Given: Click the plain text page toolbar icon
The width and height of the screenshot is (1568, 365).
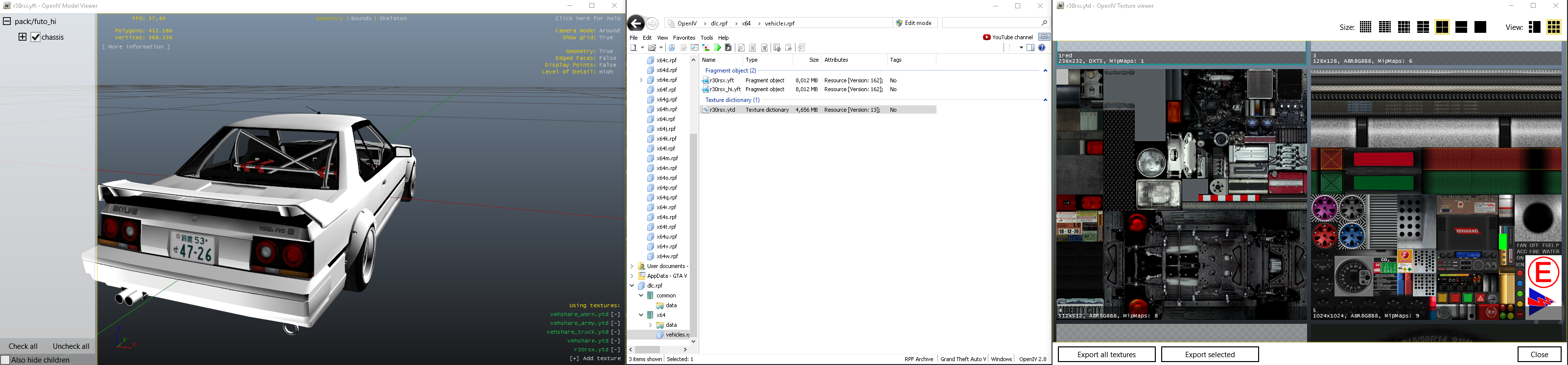Looking at the screenshot, I should click(x=753, y=48).
